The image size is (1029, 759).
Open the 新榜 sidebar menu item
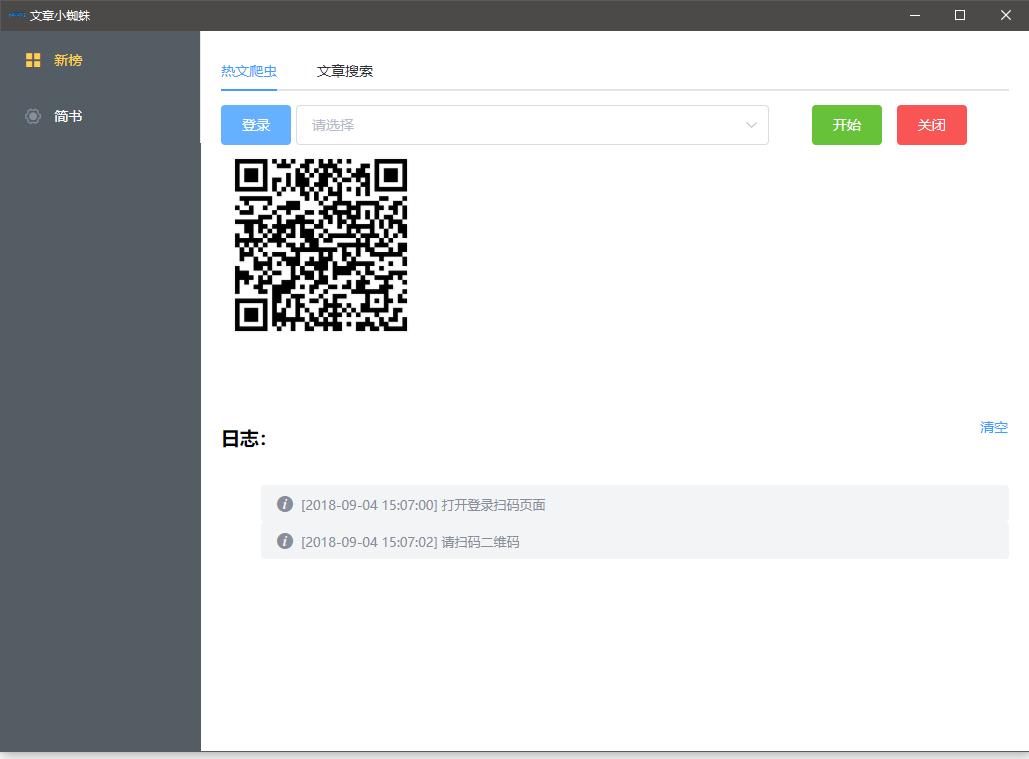pos(100,60)
